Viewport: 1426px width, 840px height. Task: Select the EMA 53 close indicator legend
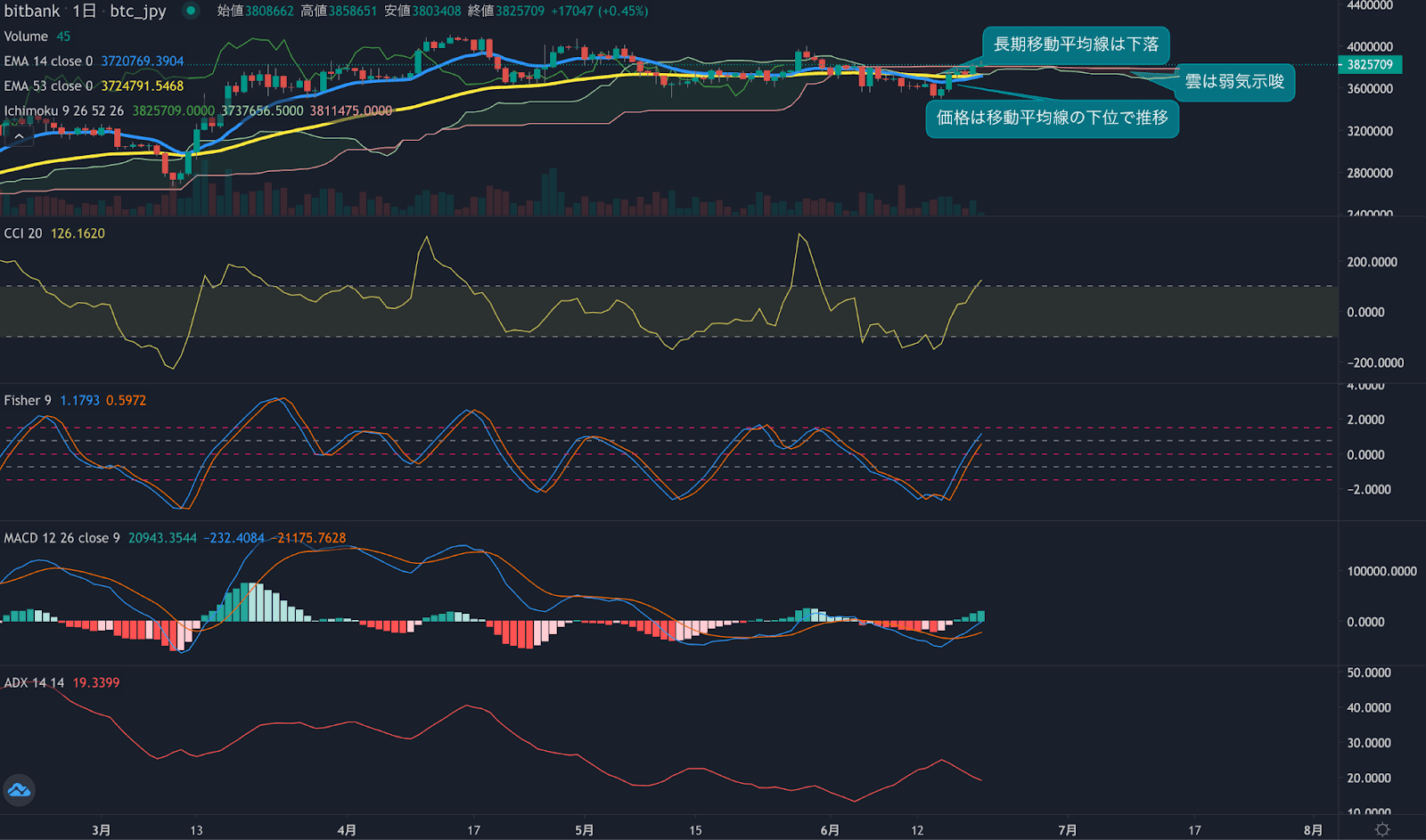[x=48, y=86]
